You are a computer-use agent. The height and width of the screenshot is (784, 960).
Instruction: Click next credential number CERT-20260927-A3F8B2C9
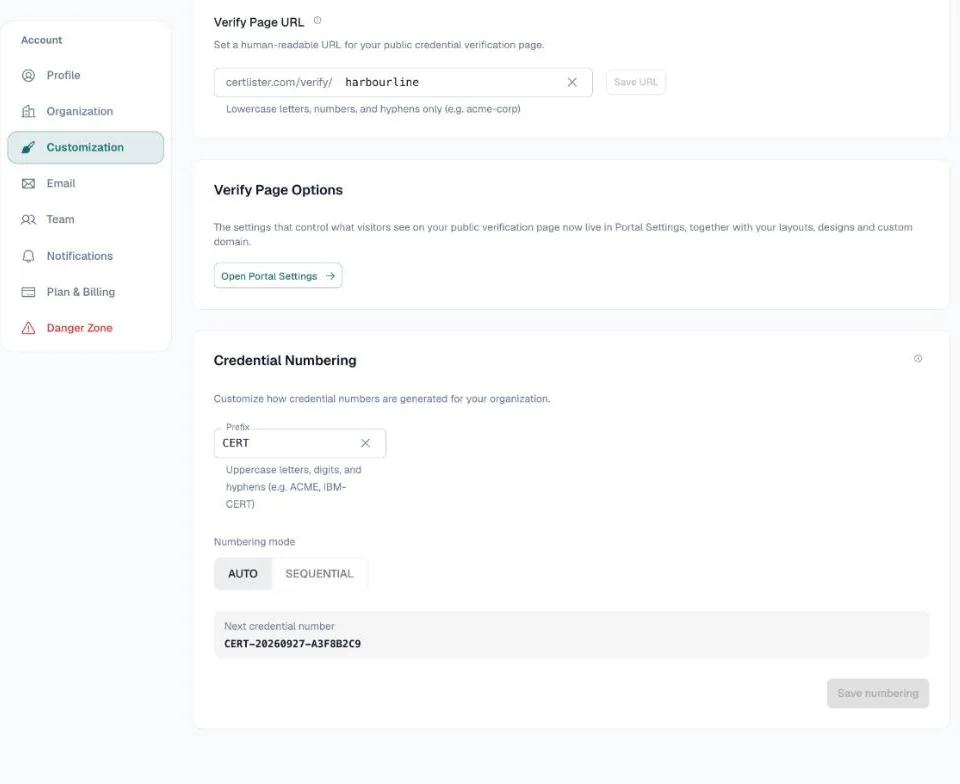click(x=292, y=644)
